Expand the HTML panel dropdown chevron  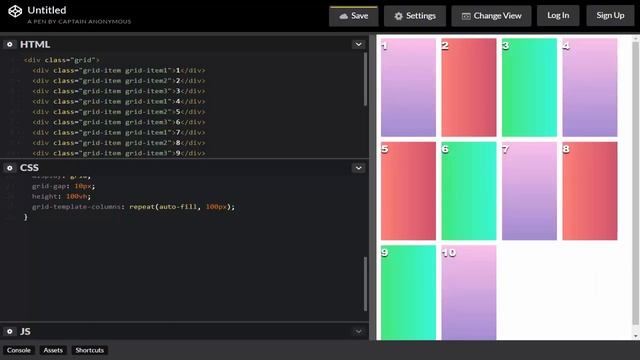[358, 44]
